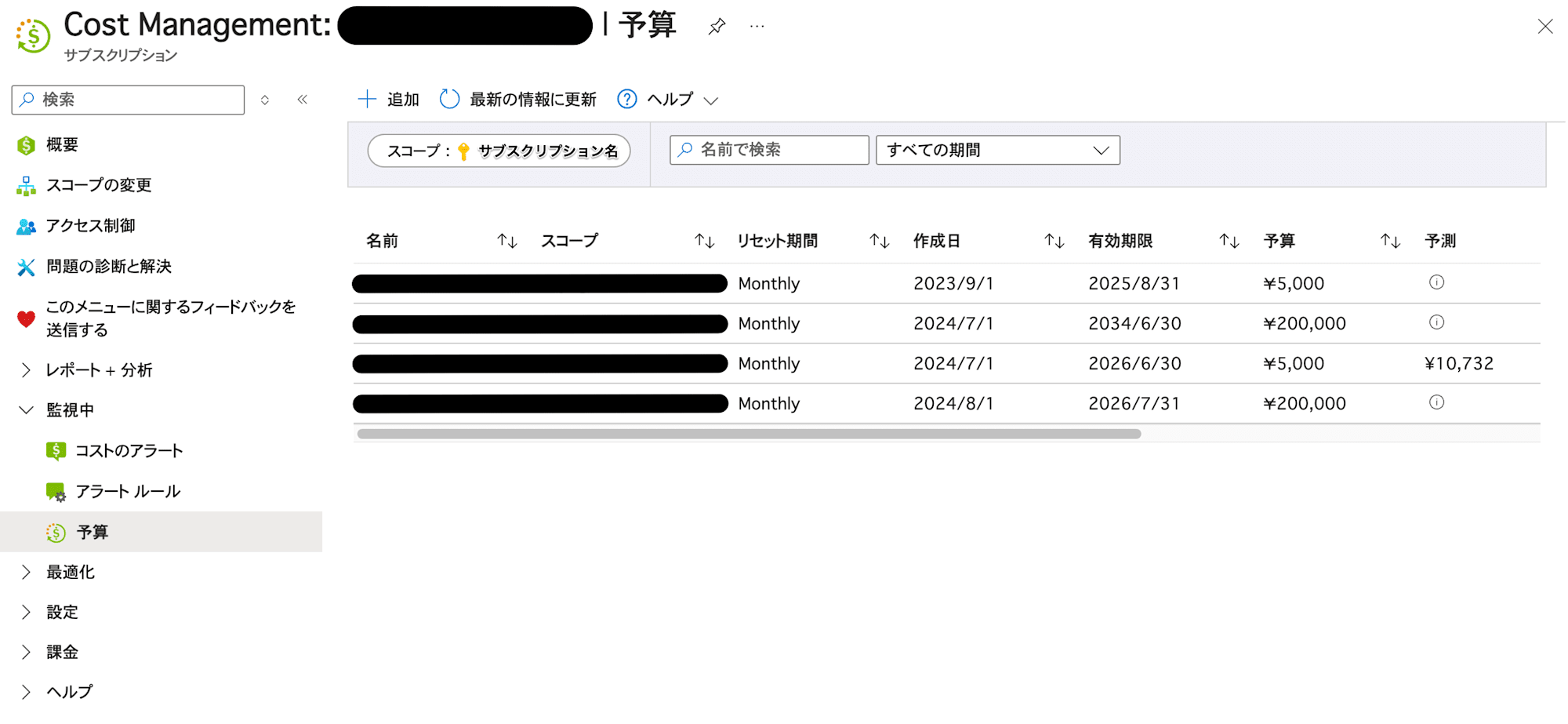Click the Cost Management logo icon
The image size is (1568, 724).
[33, 36]
